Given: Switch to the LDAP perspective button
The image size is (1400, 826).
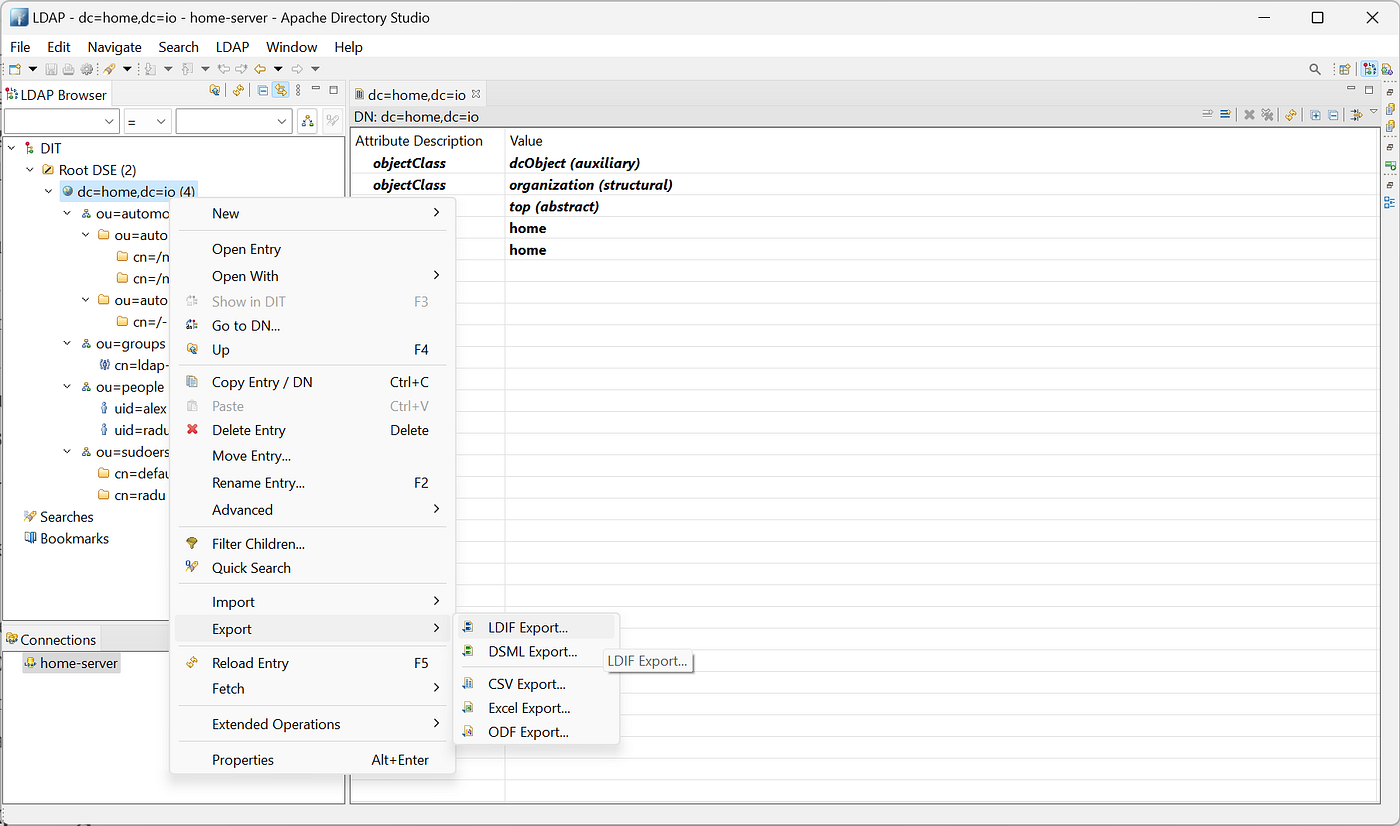Looking at the screenshot, I should [1369, 69].
